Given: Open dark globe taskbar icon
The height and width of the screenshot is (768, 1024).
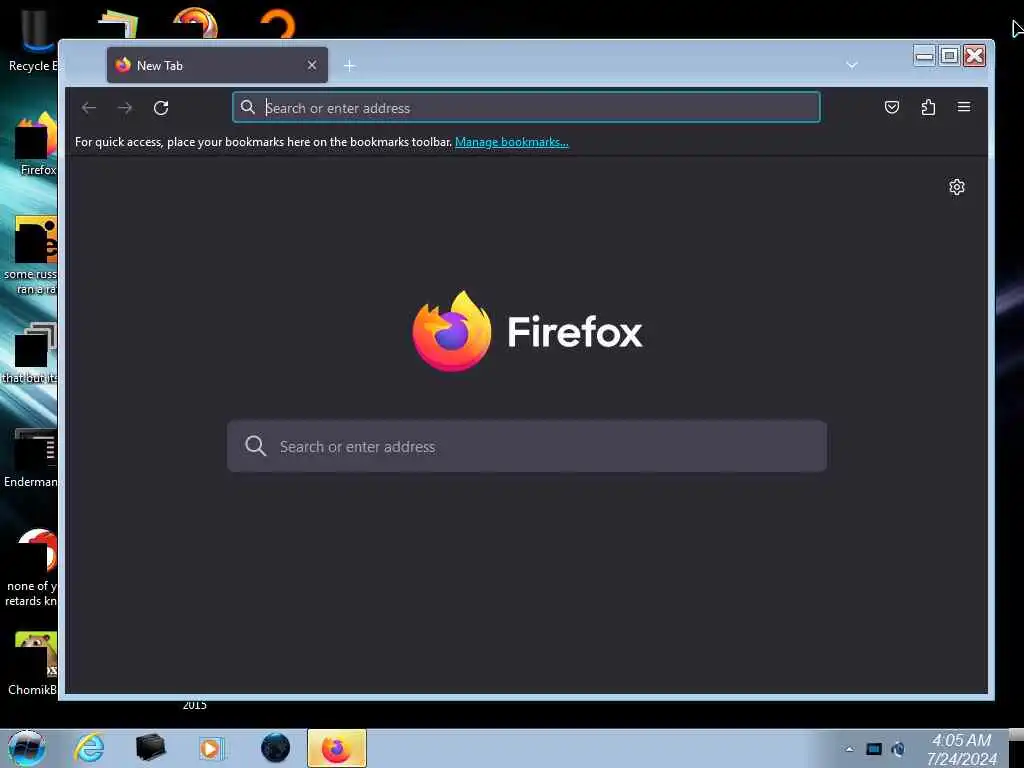Looking at the screenshot, I should tap(275, 748).
